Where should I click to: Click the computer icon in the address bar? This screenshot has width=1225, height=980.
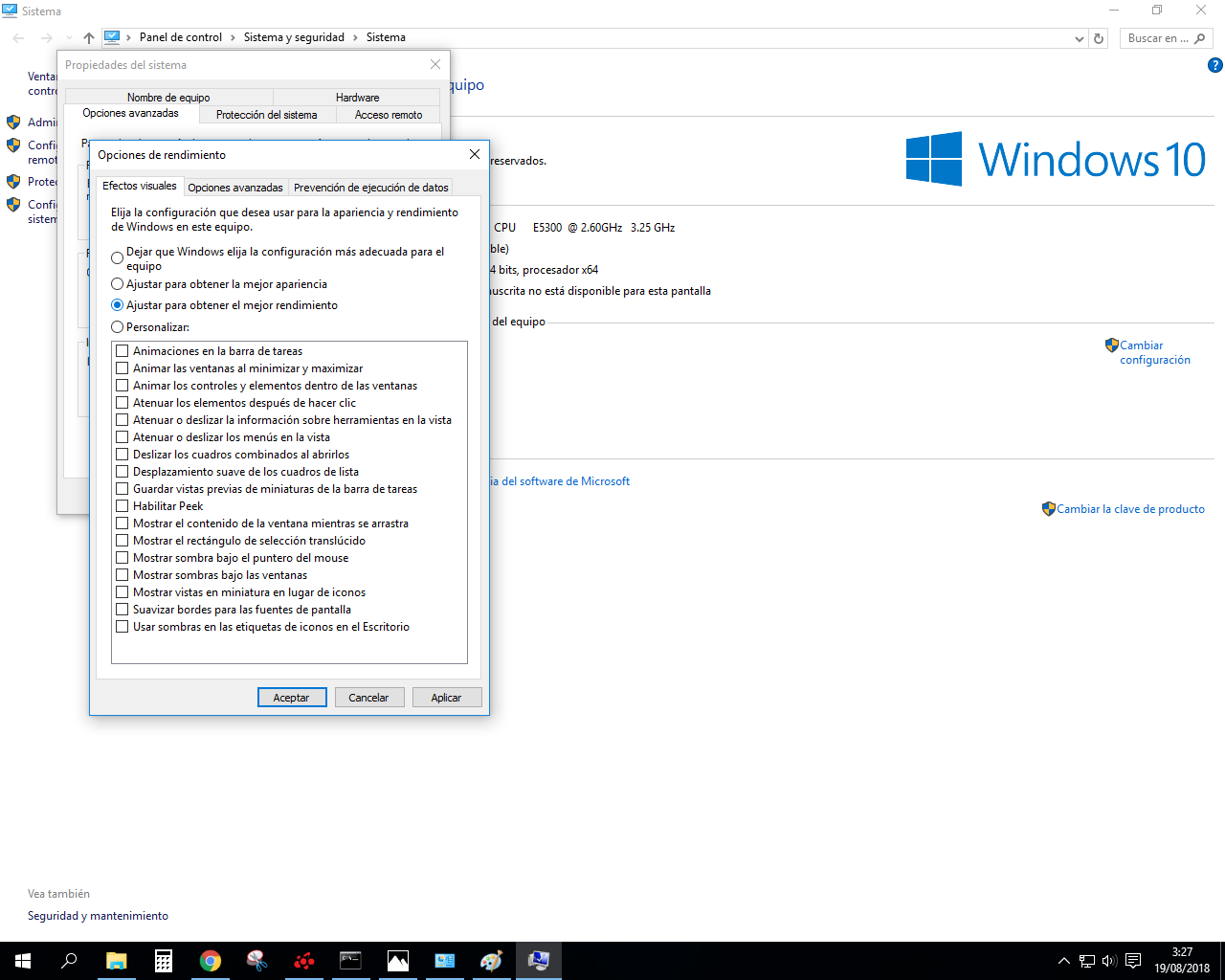(112, 37)
